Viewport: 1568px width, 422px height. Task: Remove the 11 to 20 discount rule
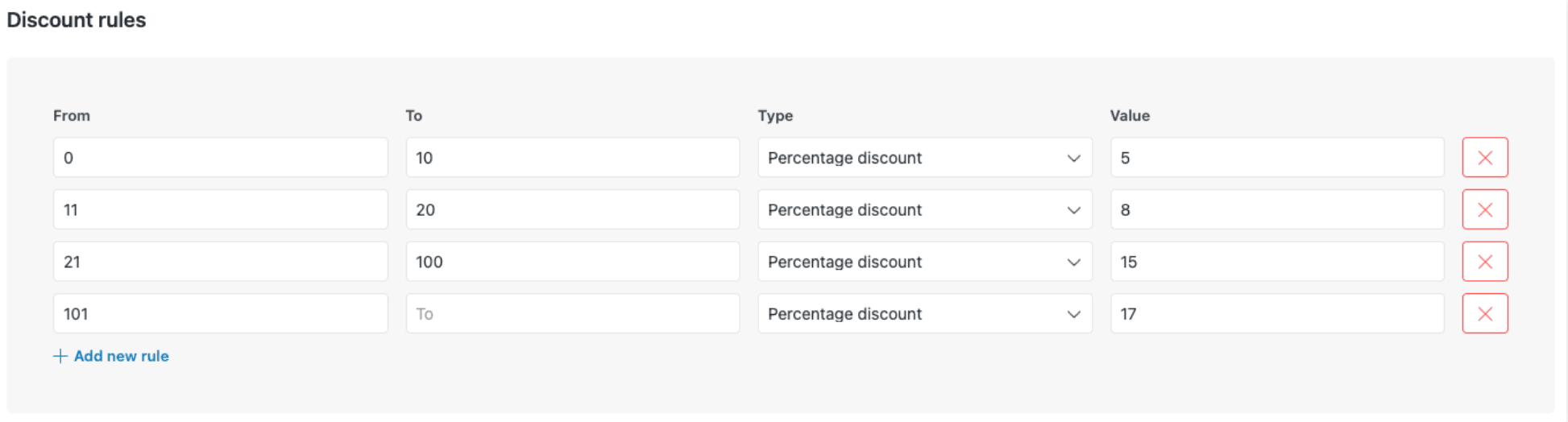click(1485, 209)
